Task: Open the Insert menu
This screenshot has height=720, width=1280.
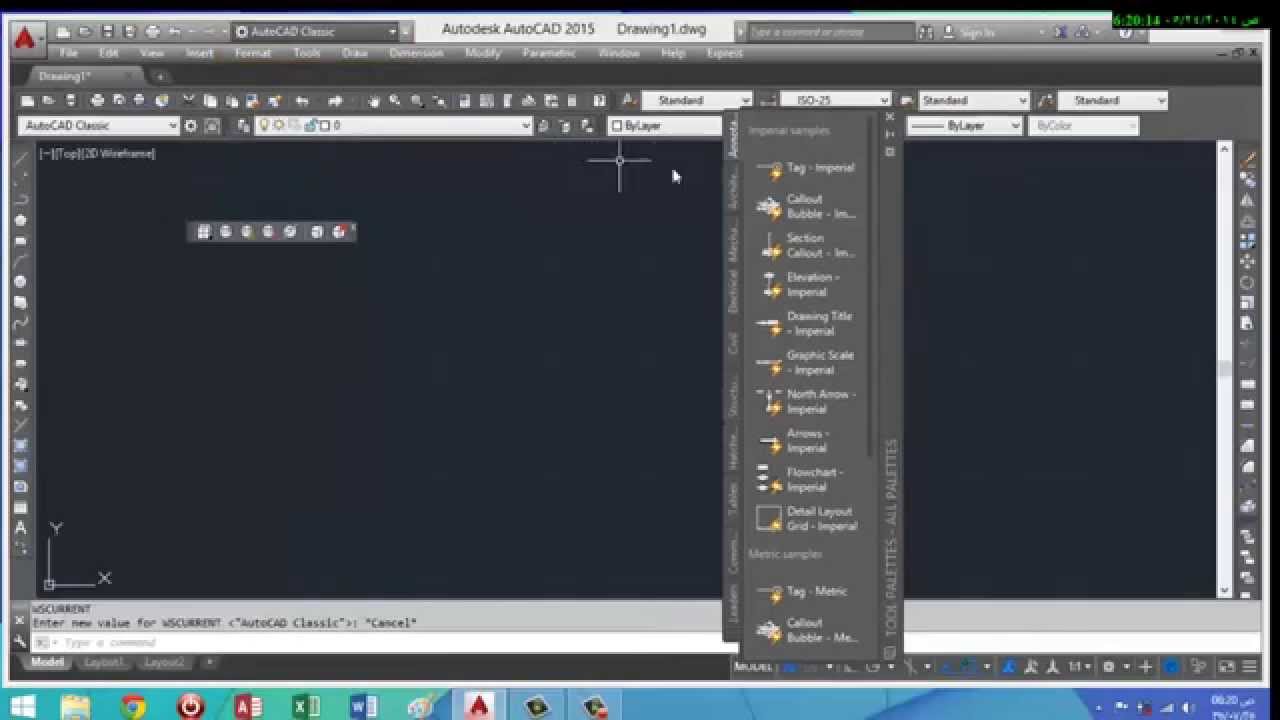Action: [199, 53]
